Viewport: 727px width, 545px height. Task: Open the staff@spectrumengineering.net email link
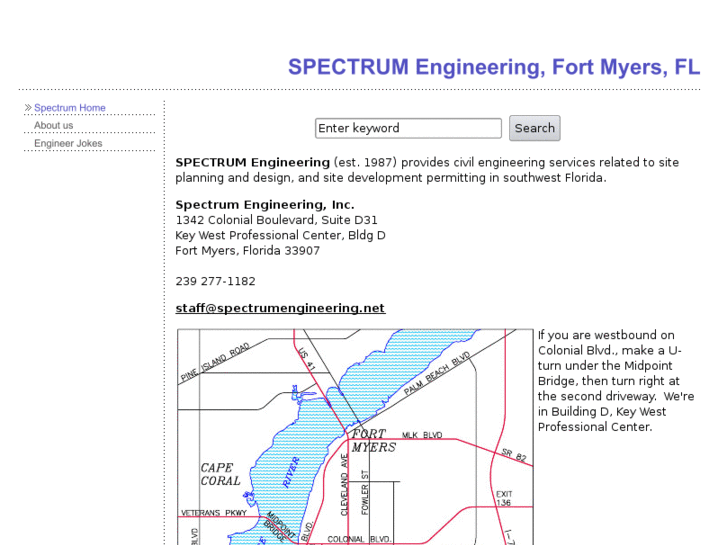(x=280, y=308)
